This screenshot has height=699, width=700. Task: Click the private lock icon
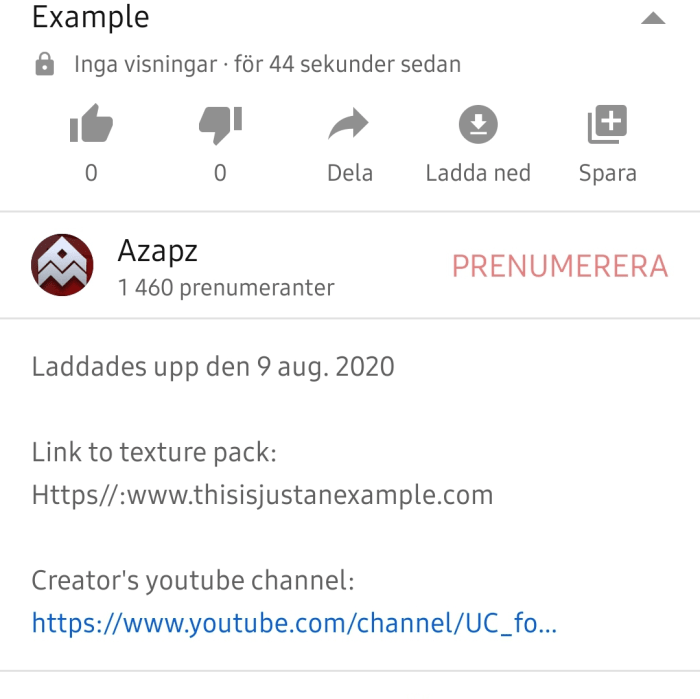45,64
